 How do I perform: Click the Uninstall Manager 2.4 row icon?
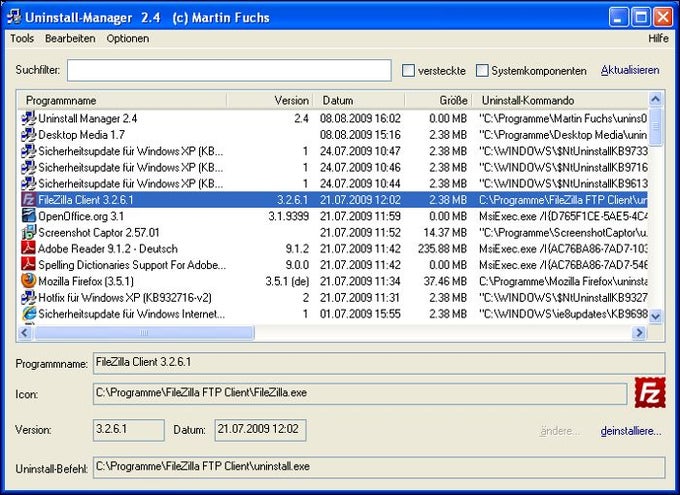click(29, 118)
